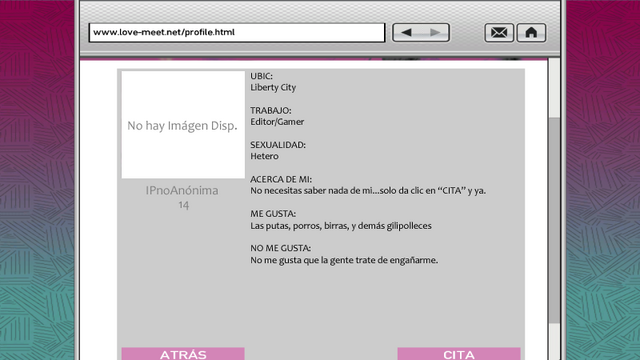The width and height of the screenshot is (640, 360).
Task: Click the NO ME GUSTA: label
Action: point(280,248)
